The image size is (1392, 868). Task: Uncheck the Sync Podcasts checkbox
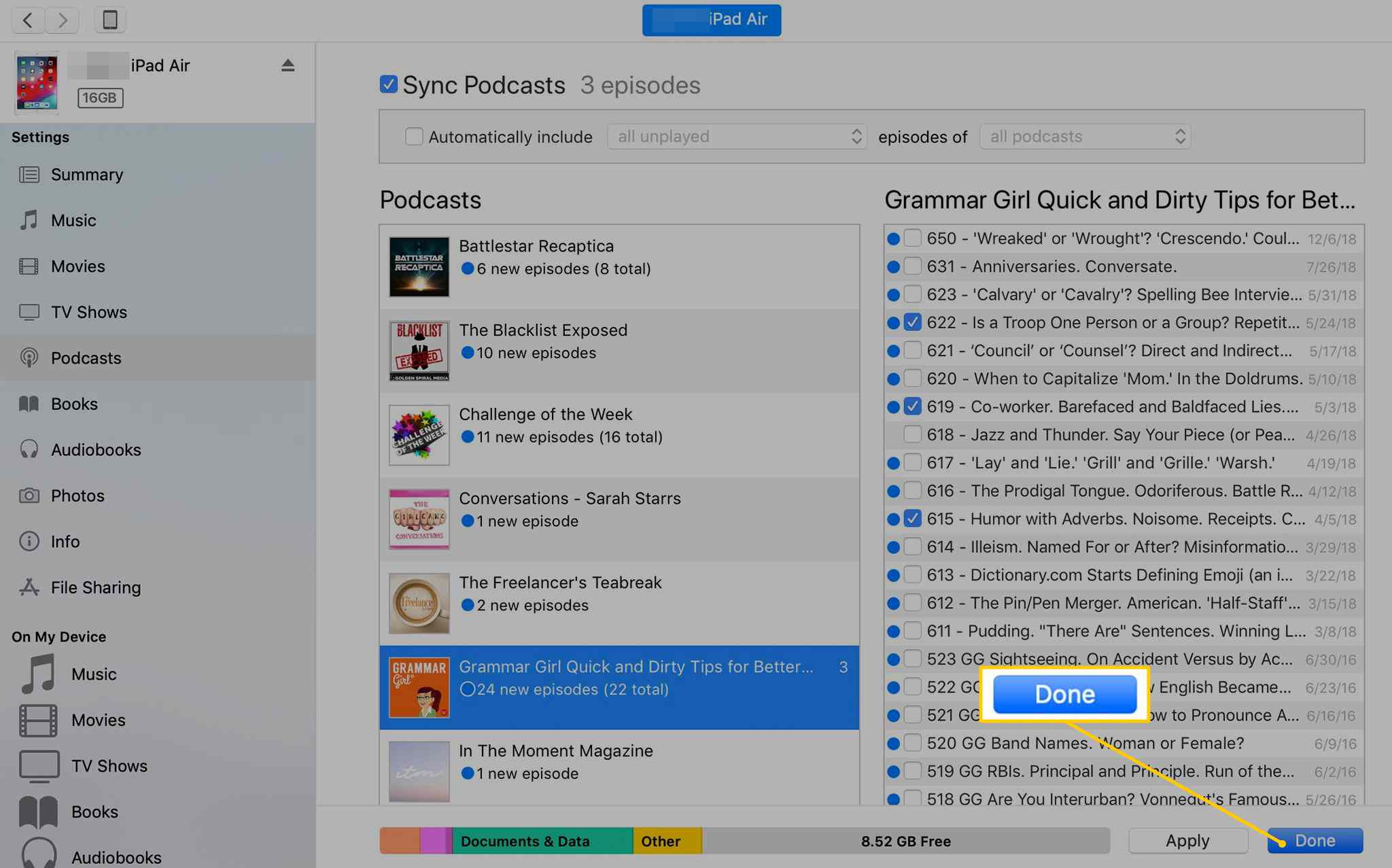click(x=388, y=84)
